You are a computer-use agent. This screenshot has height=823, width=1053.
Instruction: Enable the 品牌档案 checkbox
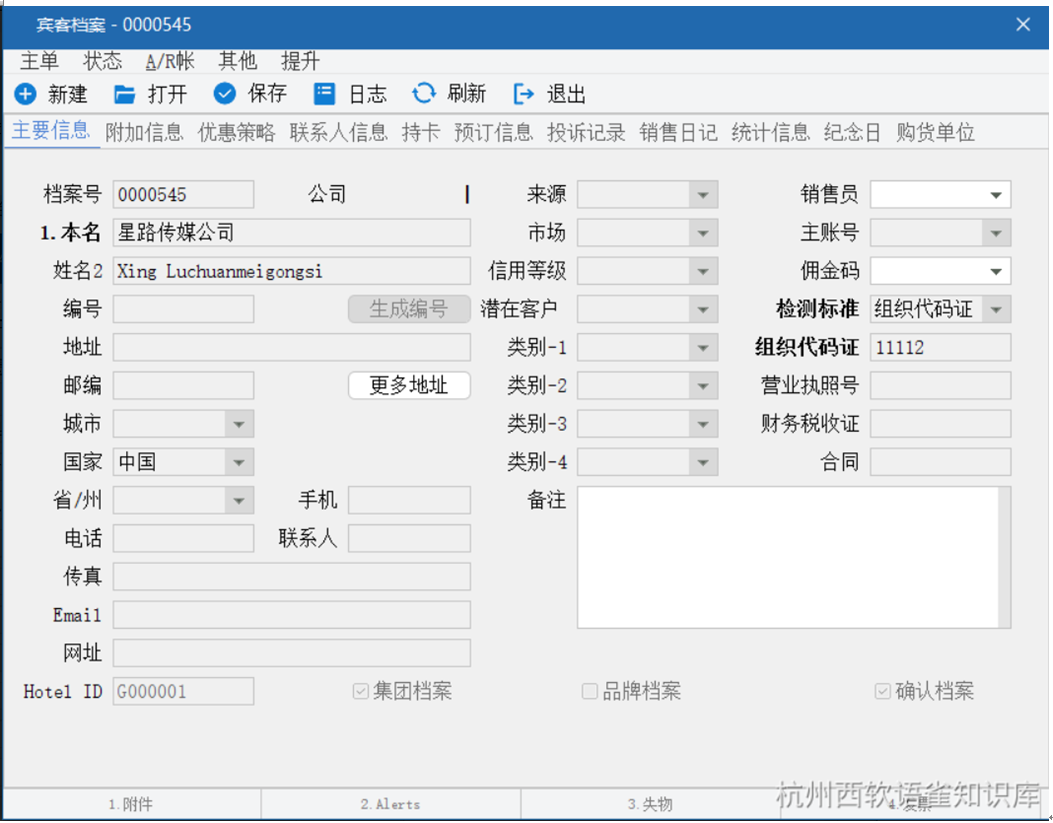(590, 691)
